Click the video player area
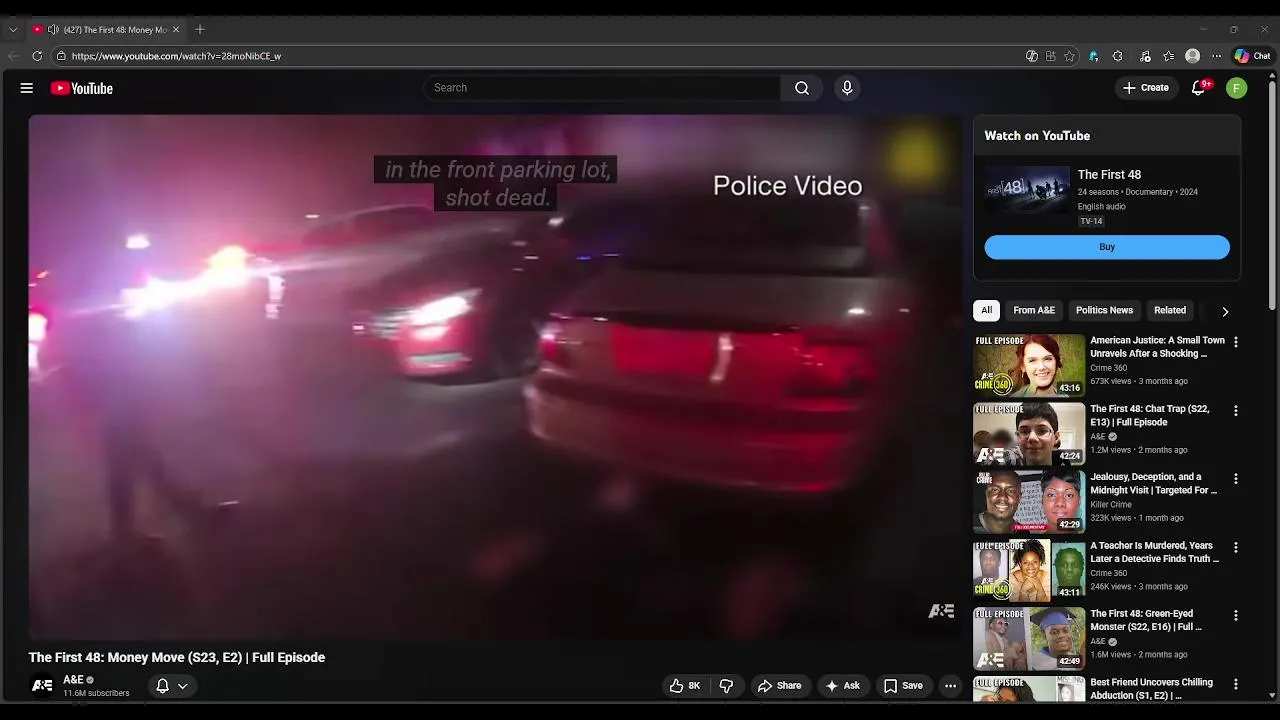The height and width of the screenshot is (720, 1280). point(495,377)
